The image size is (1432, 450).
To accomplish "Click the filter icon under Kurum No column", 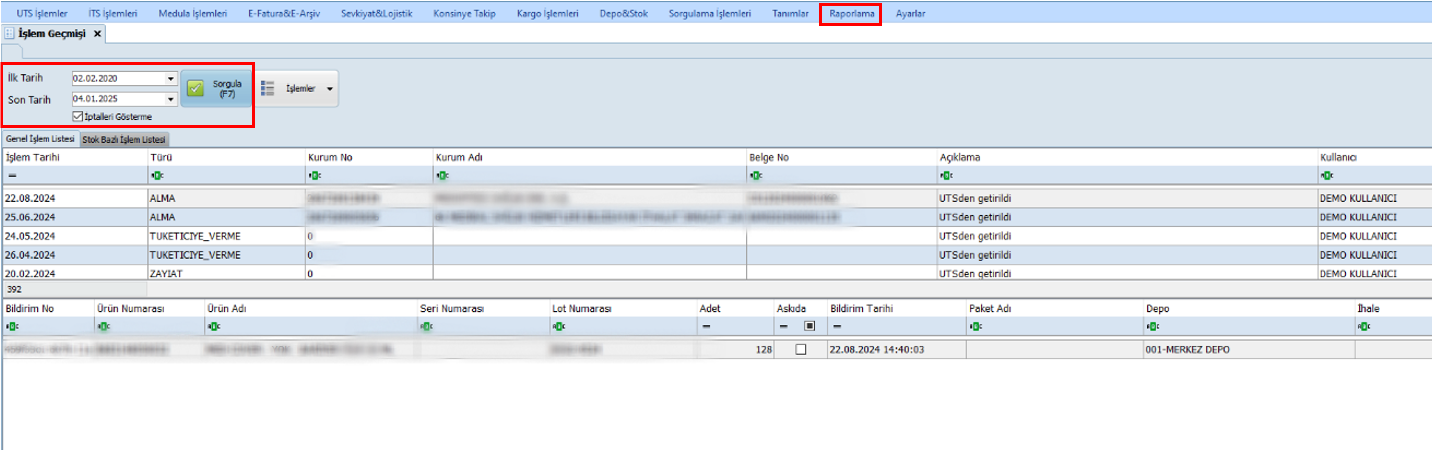I will pyautogui.click(x=315, y=175).
